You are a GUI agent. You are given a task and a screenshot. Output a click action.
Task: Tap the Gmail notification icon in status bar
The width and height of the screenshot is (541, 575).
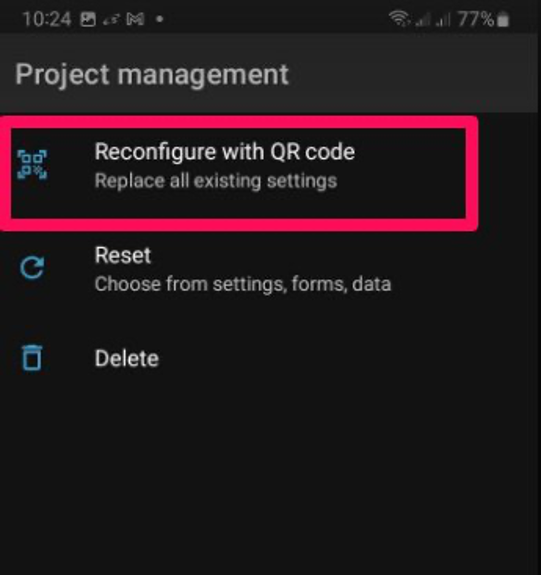click(x=135, y=19)
